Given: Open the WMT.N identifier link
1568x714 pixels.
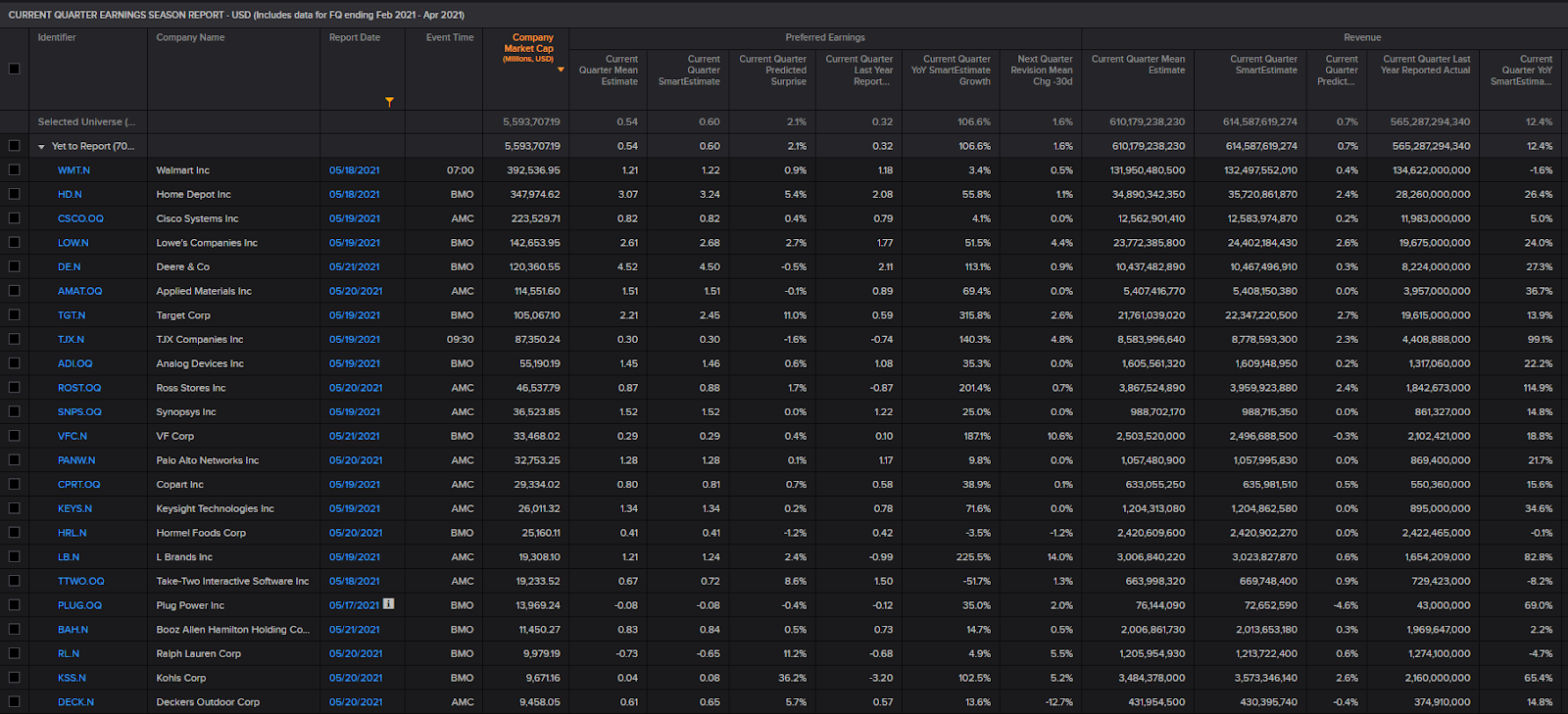Looking at the screenshot, I should click(x=73, y=170).
